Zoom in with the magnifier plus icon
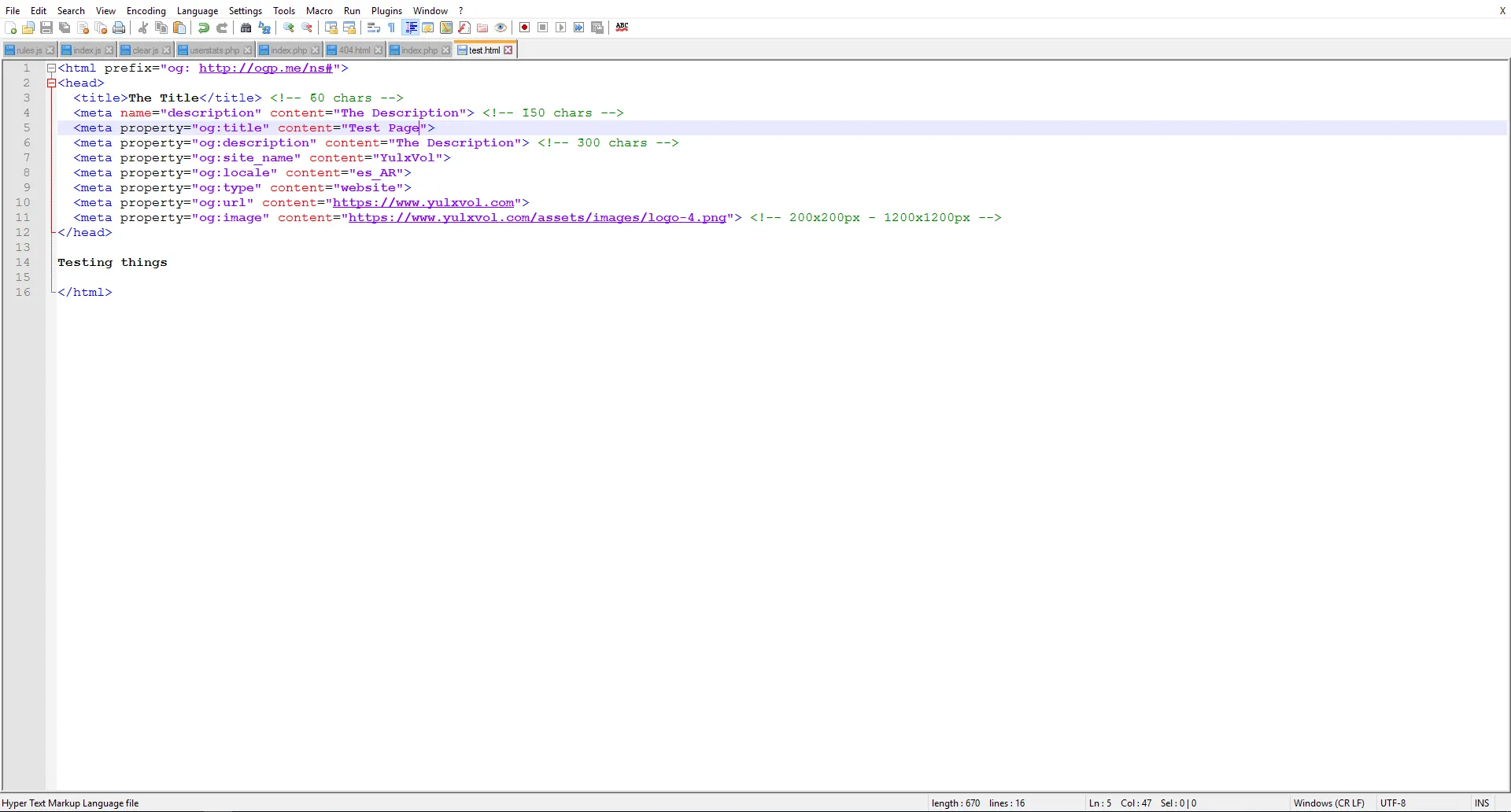Viewport: 1511px width, 812px height. [x=289, y=28]
